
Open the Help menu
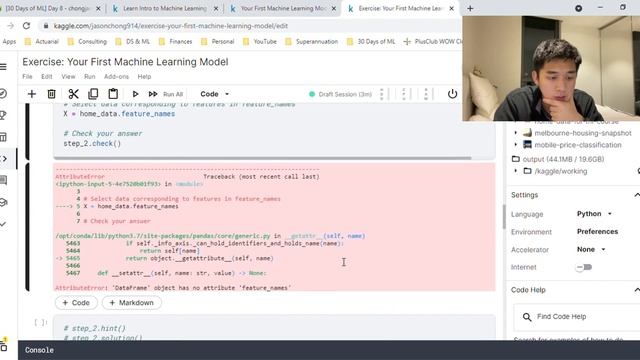click(x=144, y=77)
